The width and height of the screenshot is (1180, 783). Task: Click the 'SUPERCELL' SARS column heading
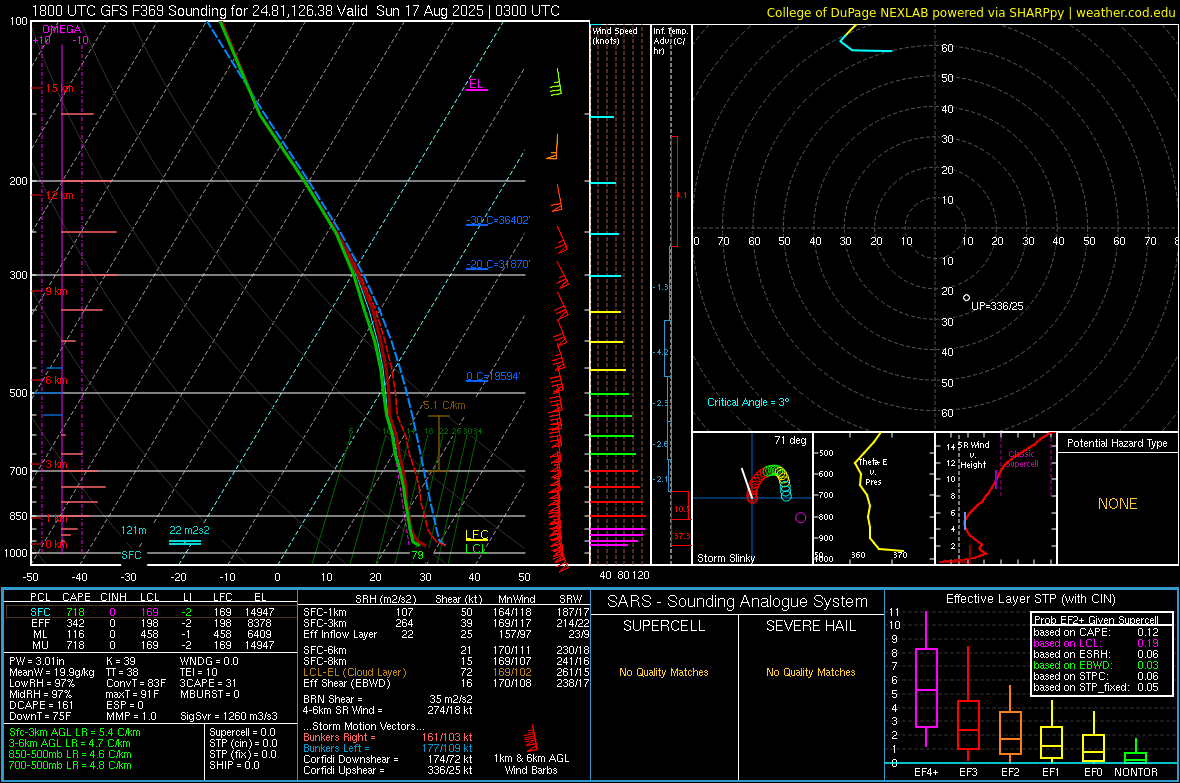pos(664,626)
